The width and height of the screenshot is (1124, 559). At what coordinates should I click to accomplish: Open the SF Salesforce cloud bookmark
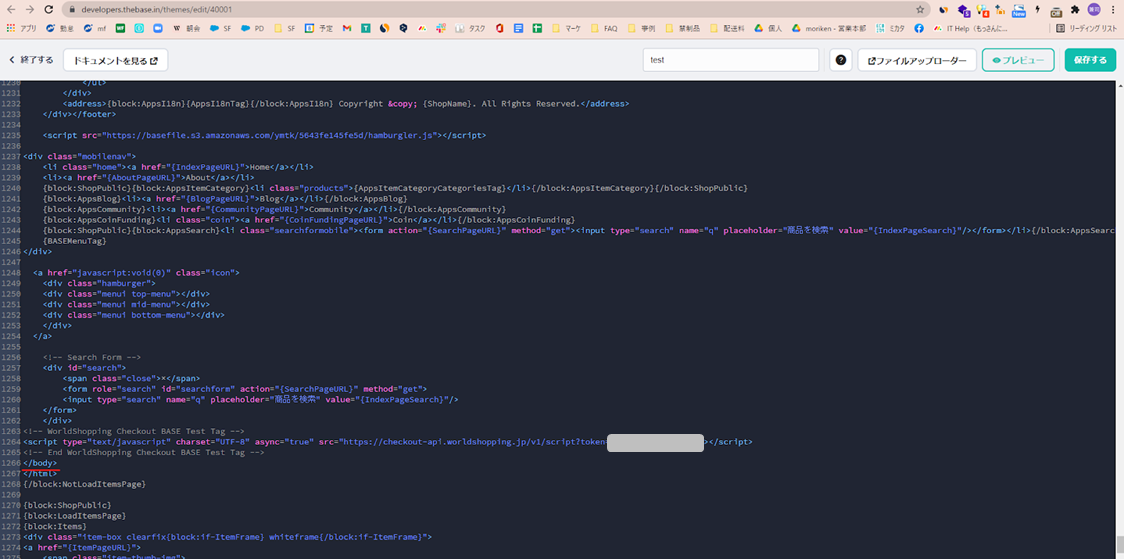click(x=220, y=29)
